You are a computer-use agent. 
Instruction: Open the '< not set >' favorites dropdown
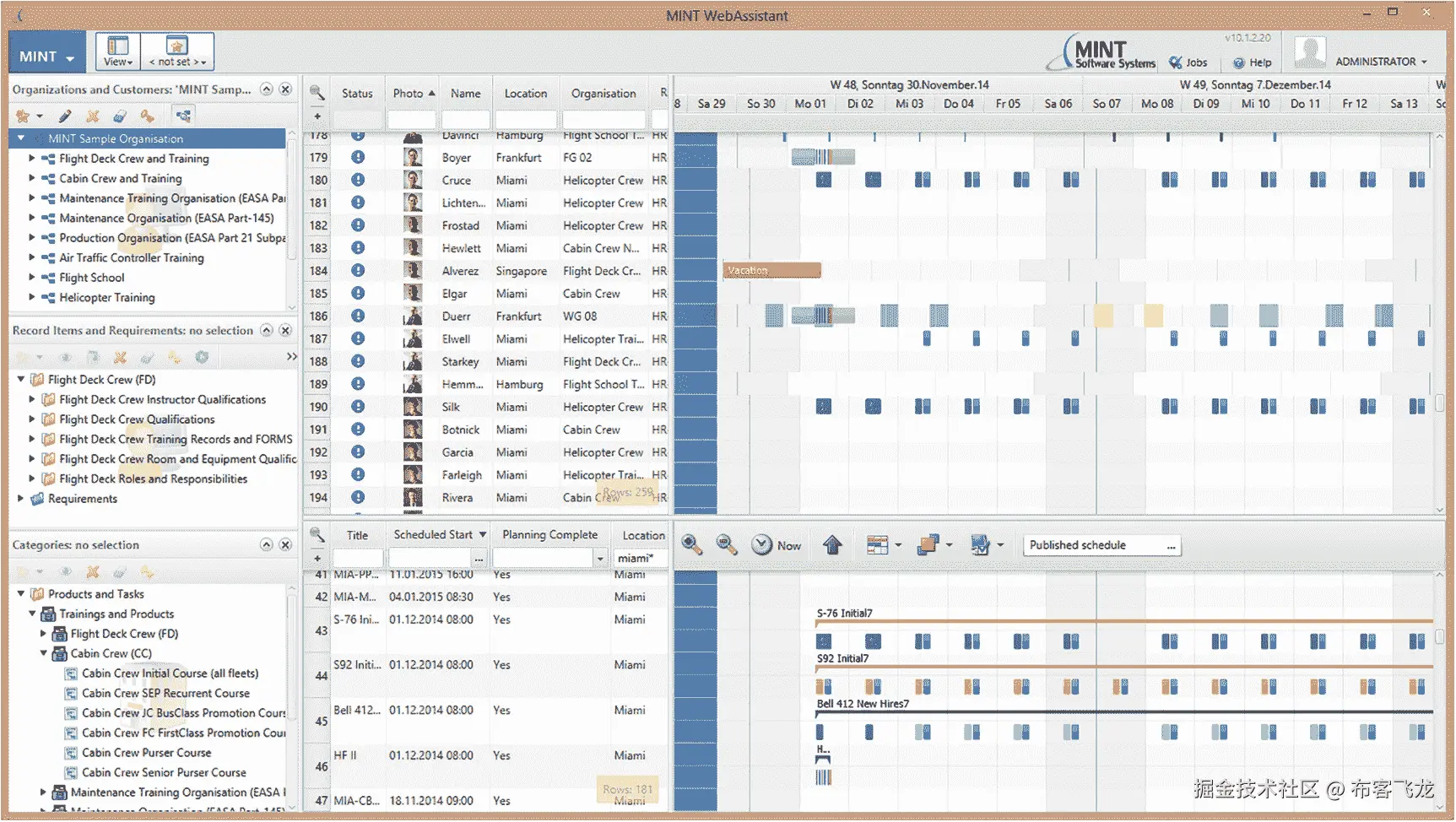pyautogui.click(x=177, y=51)
